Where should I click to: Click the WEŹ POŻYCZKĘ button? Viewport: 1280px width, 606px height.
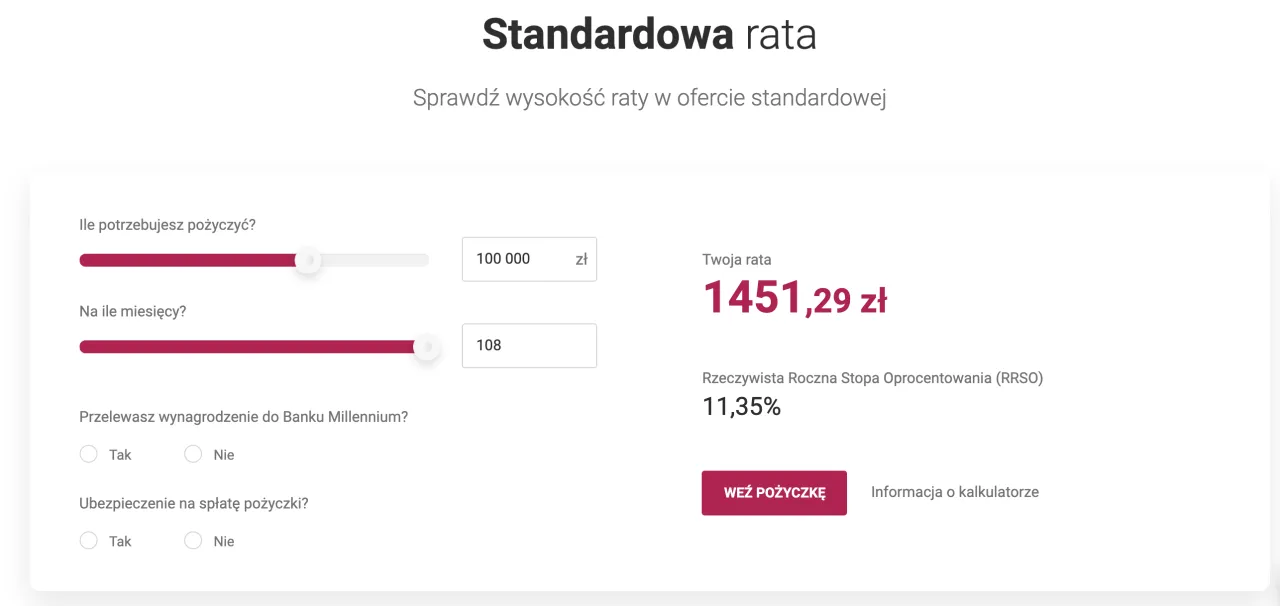(x=774, y=493)
